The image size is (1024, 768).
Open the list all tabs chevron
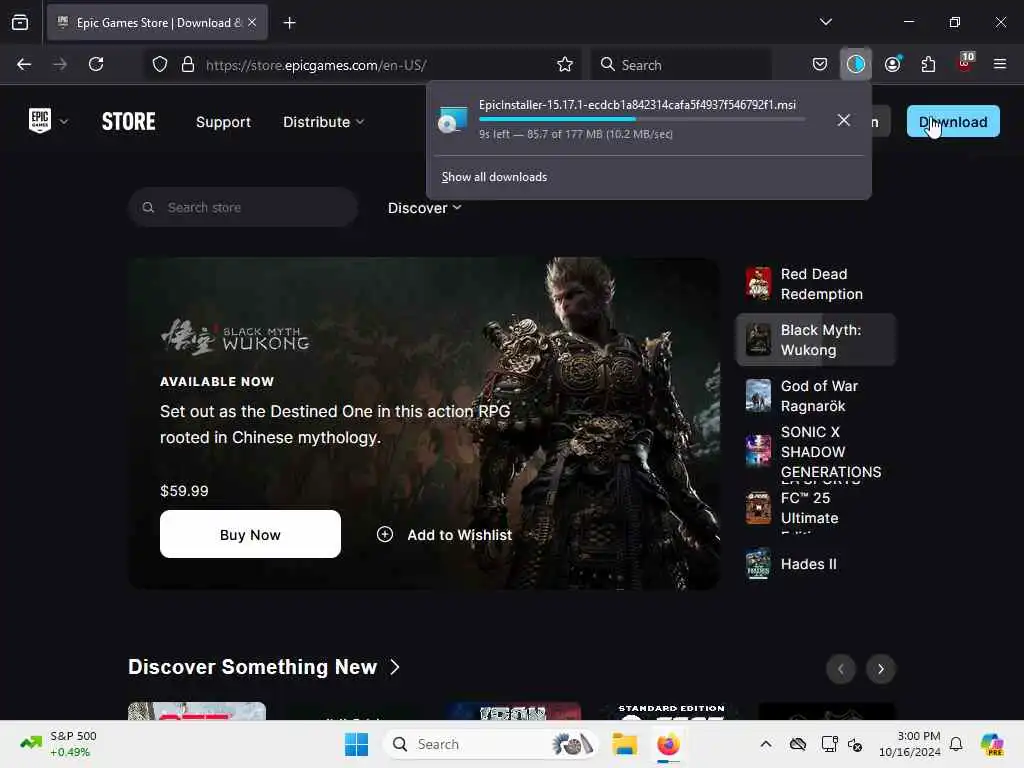click(x=825, y=22)
